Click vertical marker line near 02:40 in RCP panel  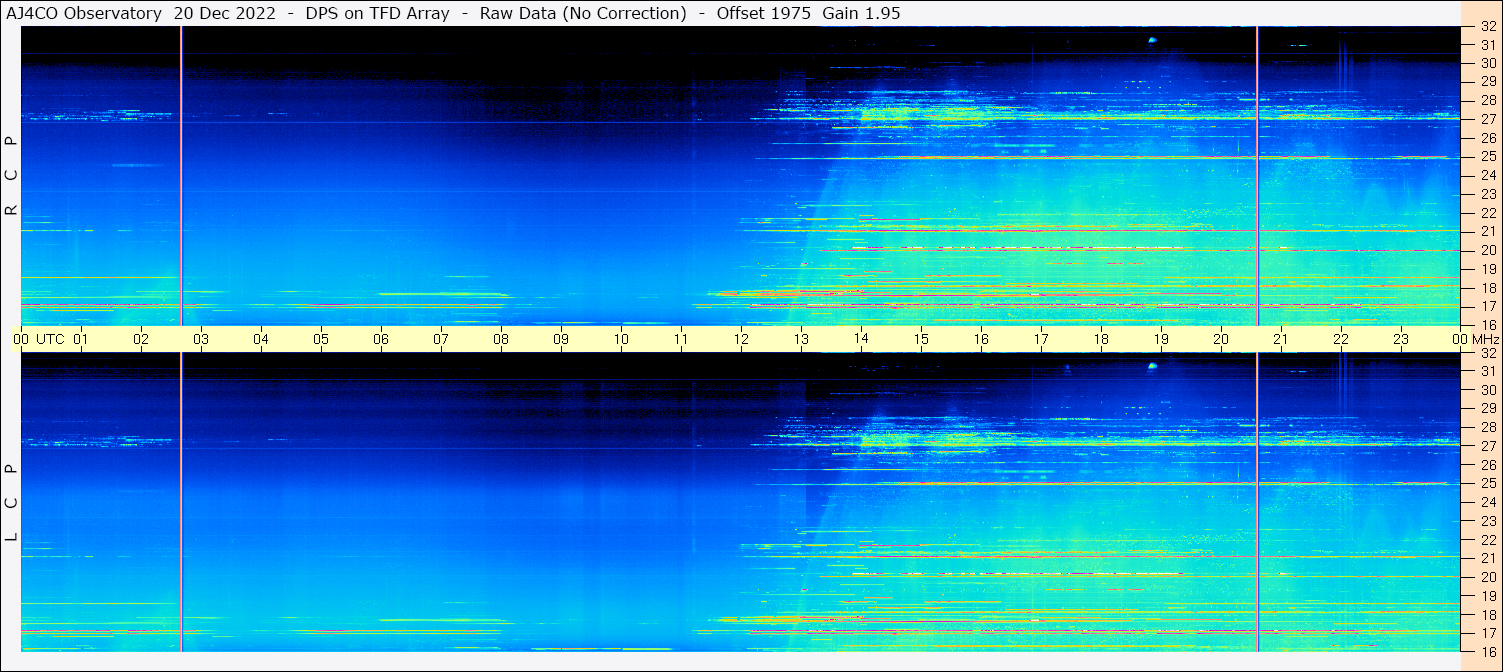coord(181,175)
